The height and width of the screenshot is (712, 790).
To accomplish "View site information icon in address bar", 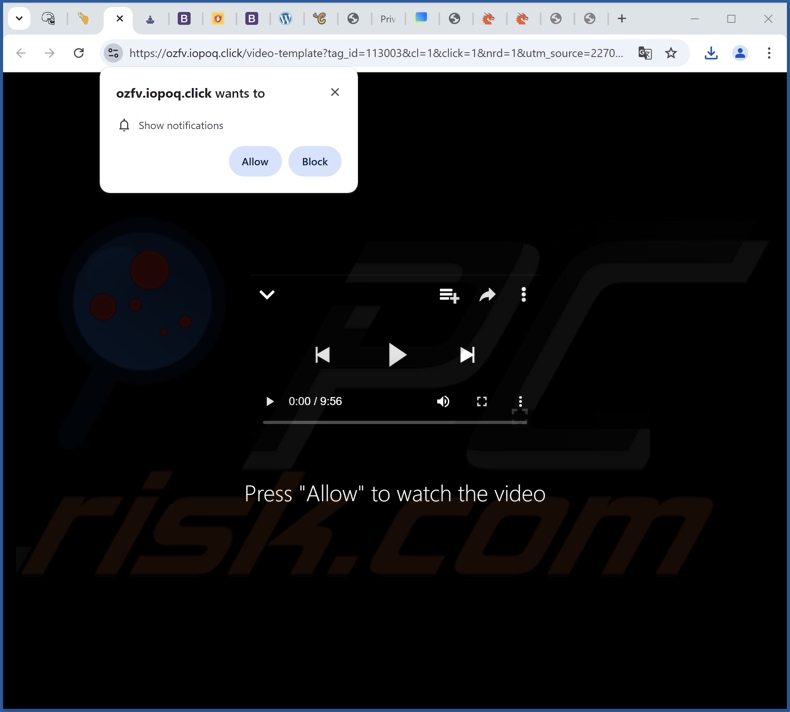I will [x=113, y=53].
